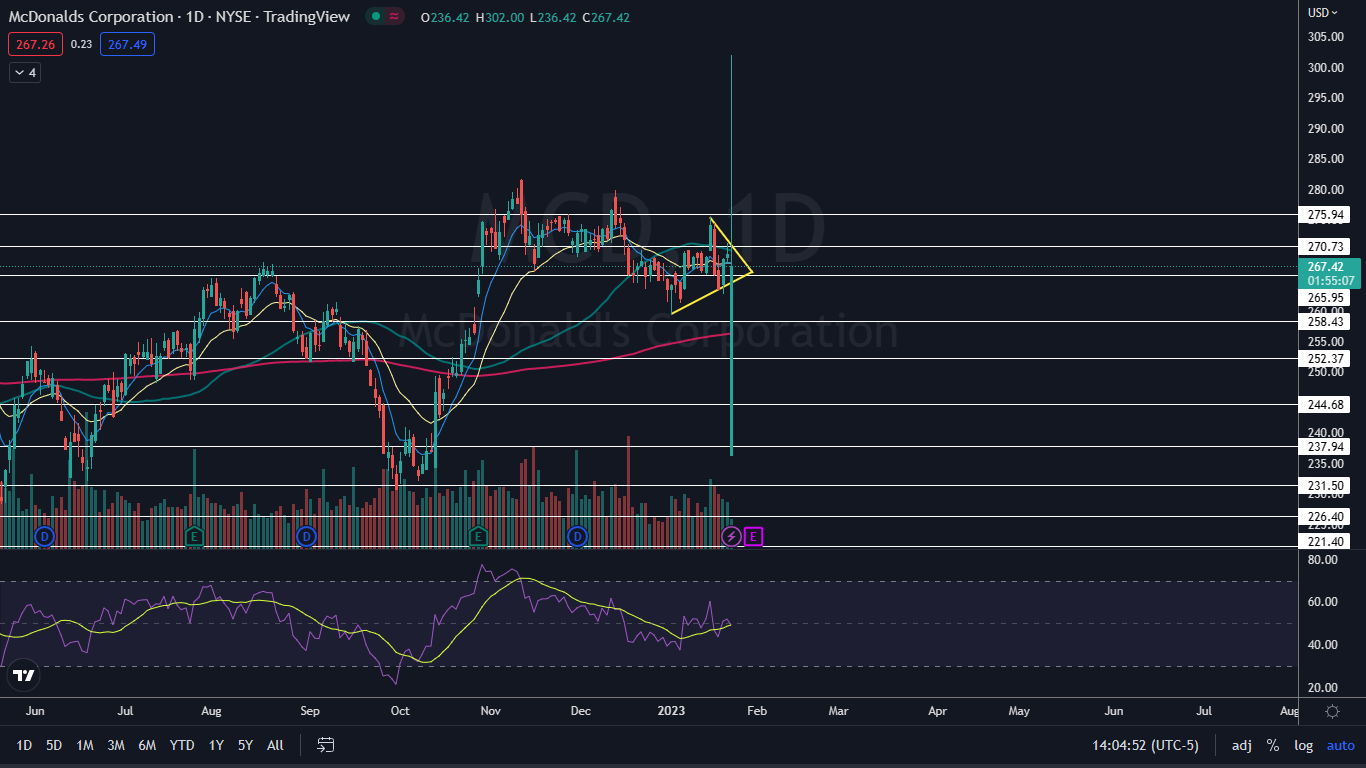
Task: Toggle percent scale mode
Action: (x=1273, y=745)
